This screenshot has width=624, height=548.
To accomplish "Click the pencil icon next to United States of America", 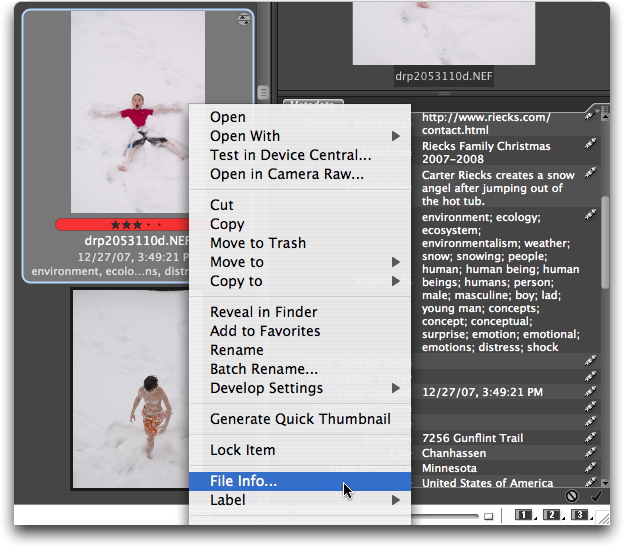I will tap(590, 482).
